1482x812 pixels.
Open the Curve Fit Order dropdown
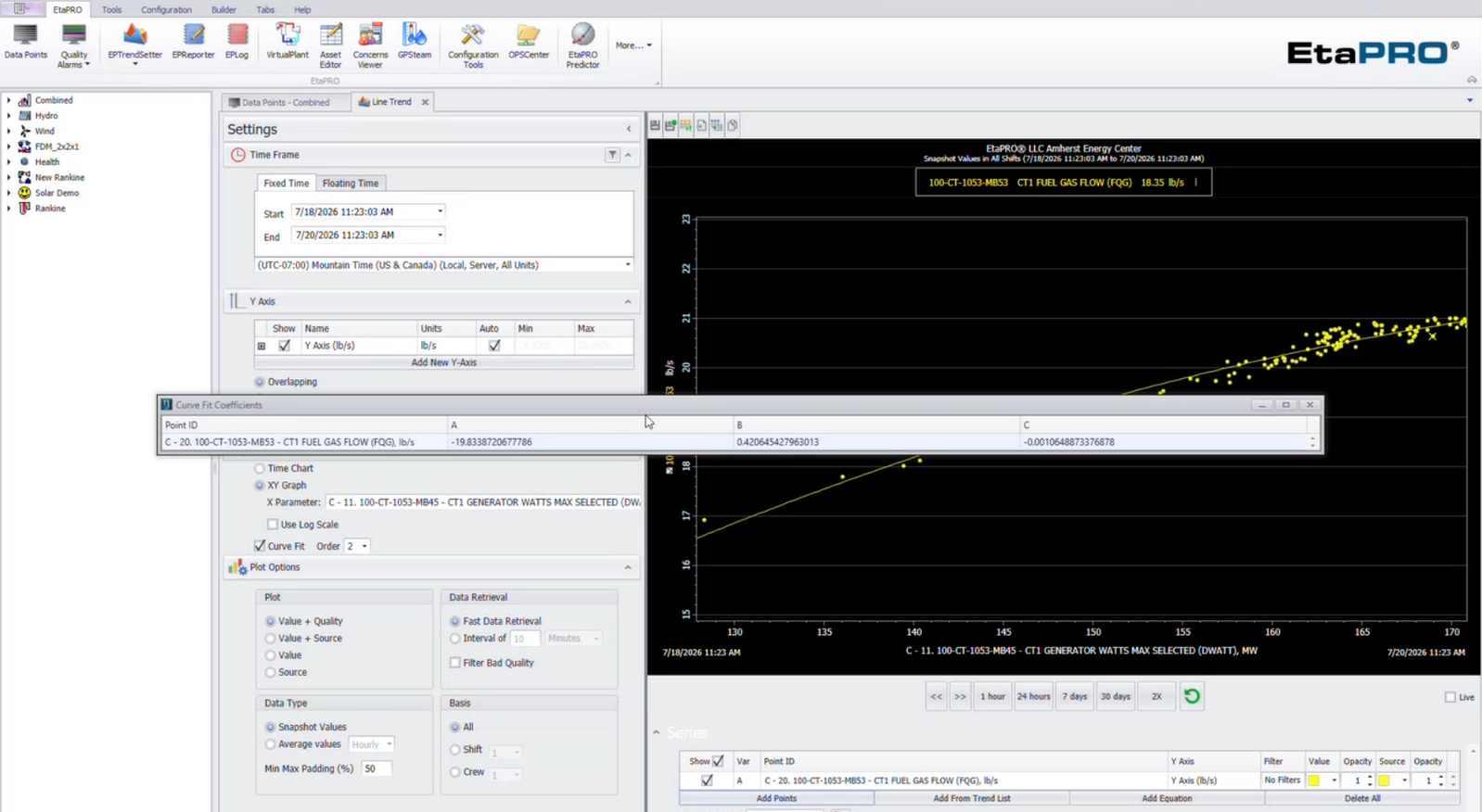tap(364, 546)
